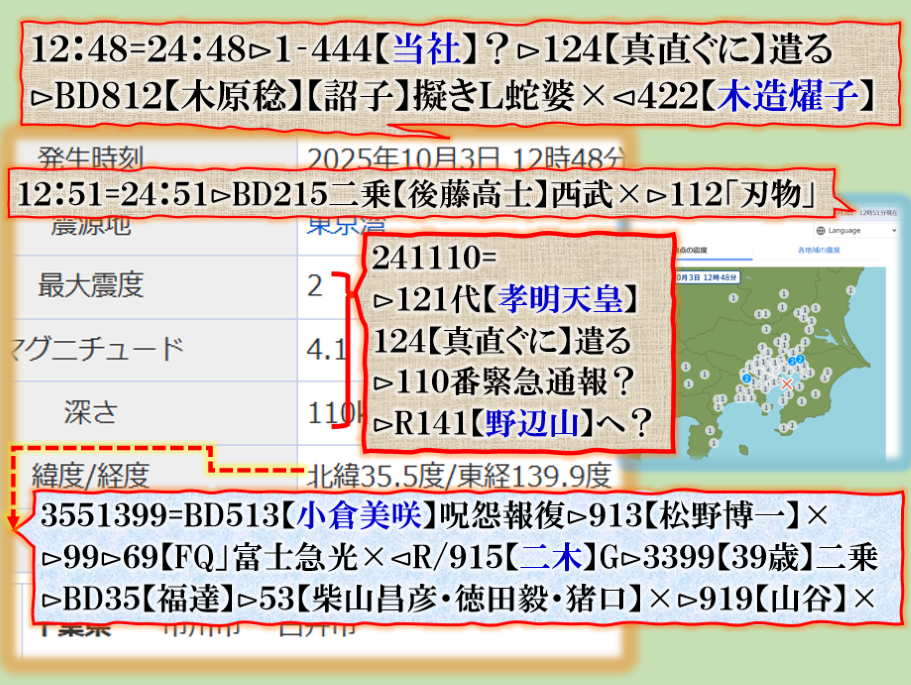This screenshot has height=685, width=911.
Task: Select the 最大震度 table row label
Action: [x=90, y=287]
